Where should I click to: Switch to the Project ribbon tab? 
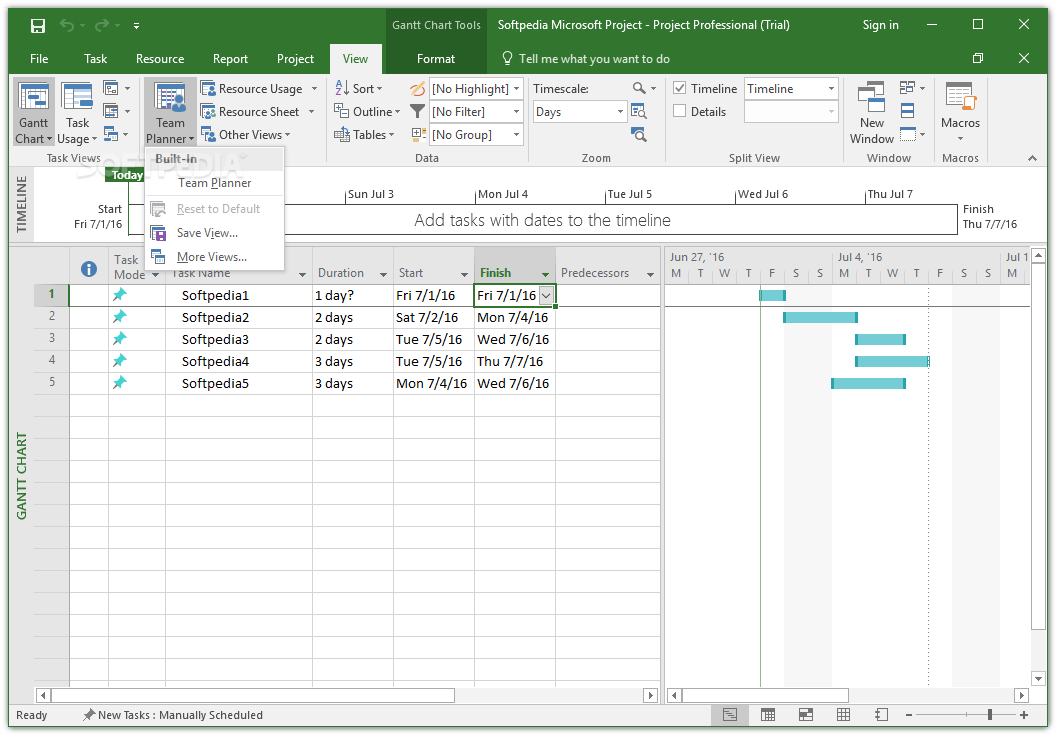point(295,59)
